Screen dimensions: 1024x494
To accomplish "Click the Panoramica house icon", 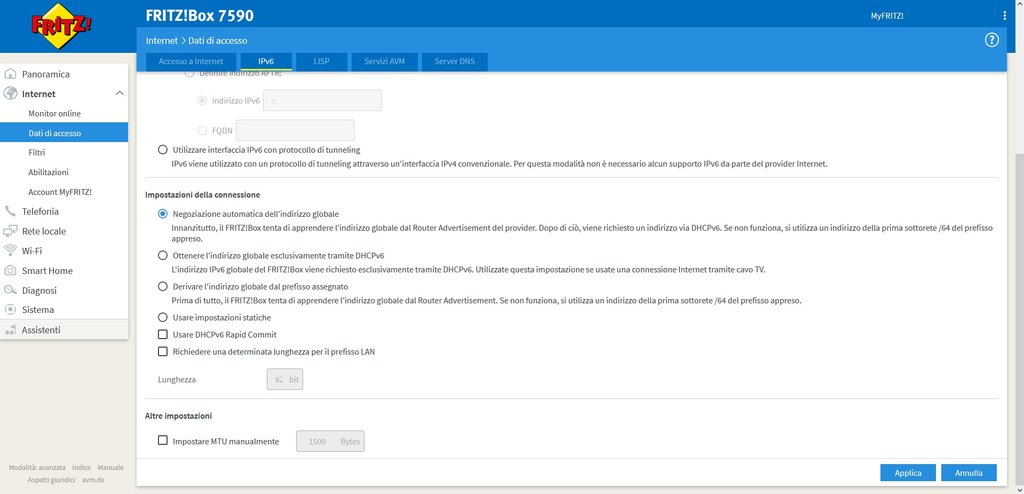I will [x=10, y=74].
